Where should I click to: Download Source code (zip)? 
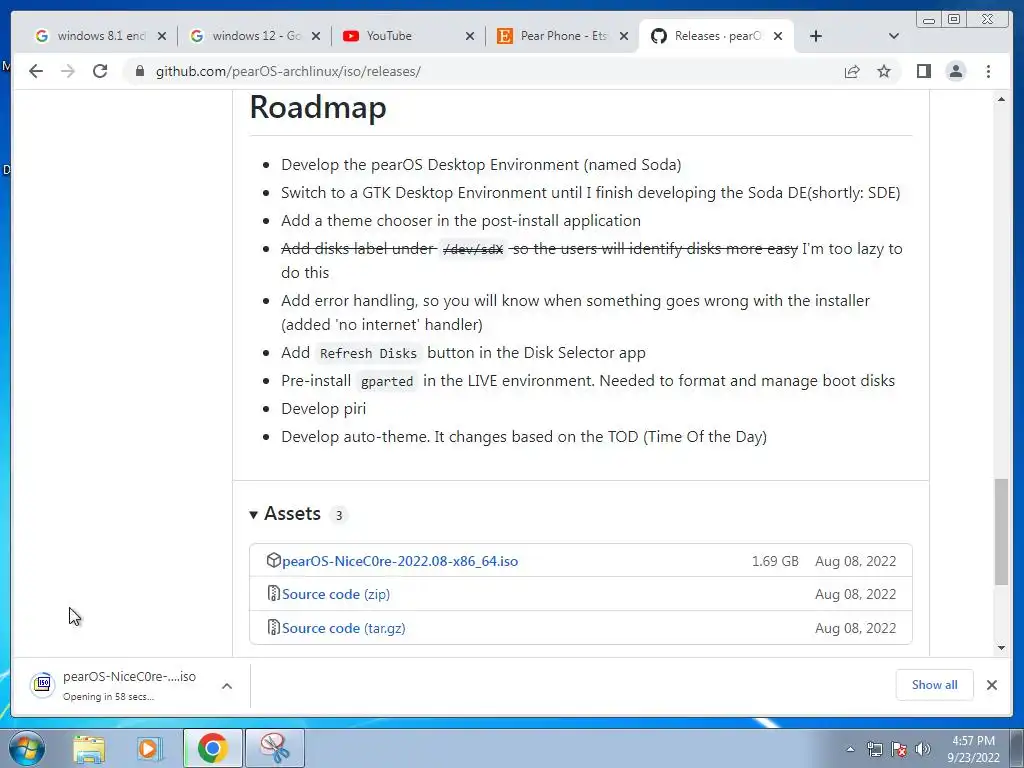(336, 594)
